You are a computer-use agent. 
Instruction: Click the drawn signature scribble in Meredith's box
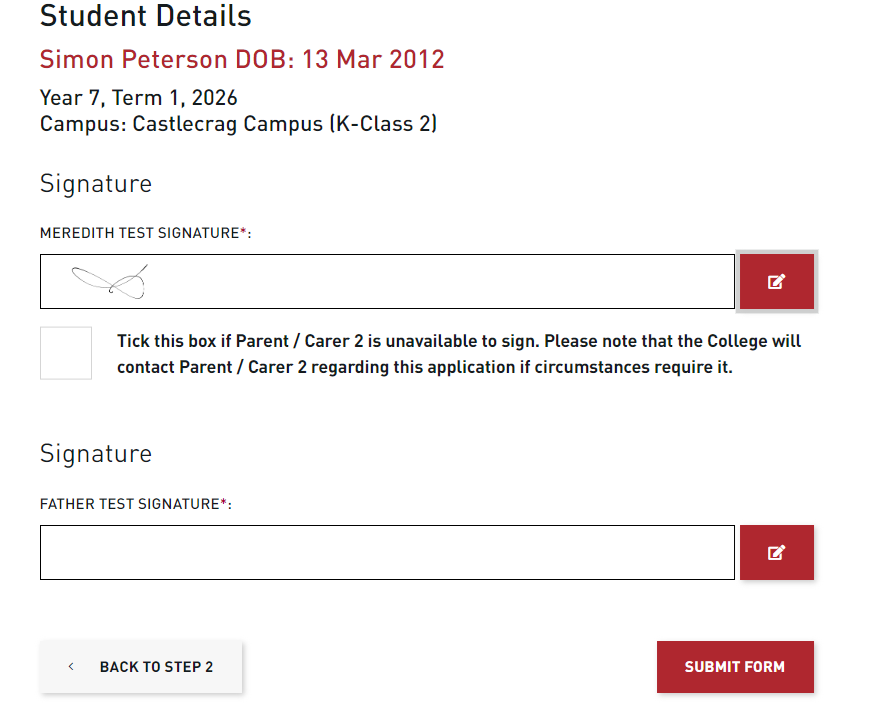[111, 282]
